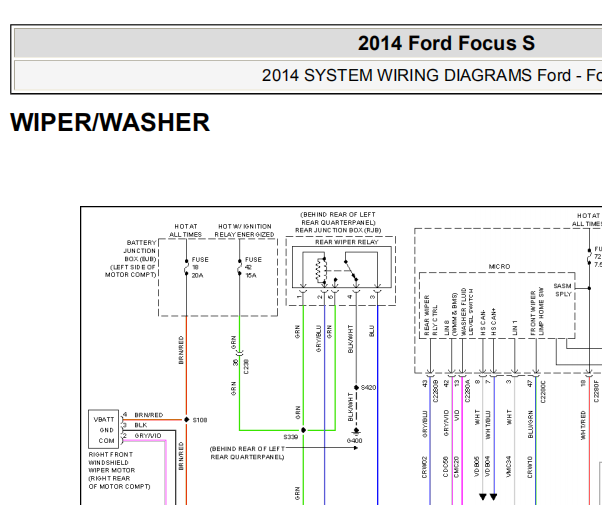Viewport: 602px width, 505px height.
Task: Click the "C238" connector label
Action: pos(246,367)
